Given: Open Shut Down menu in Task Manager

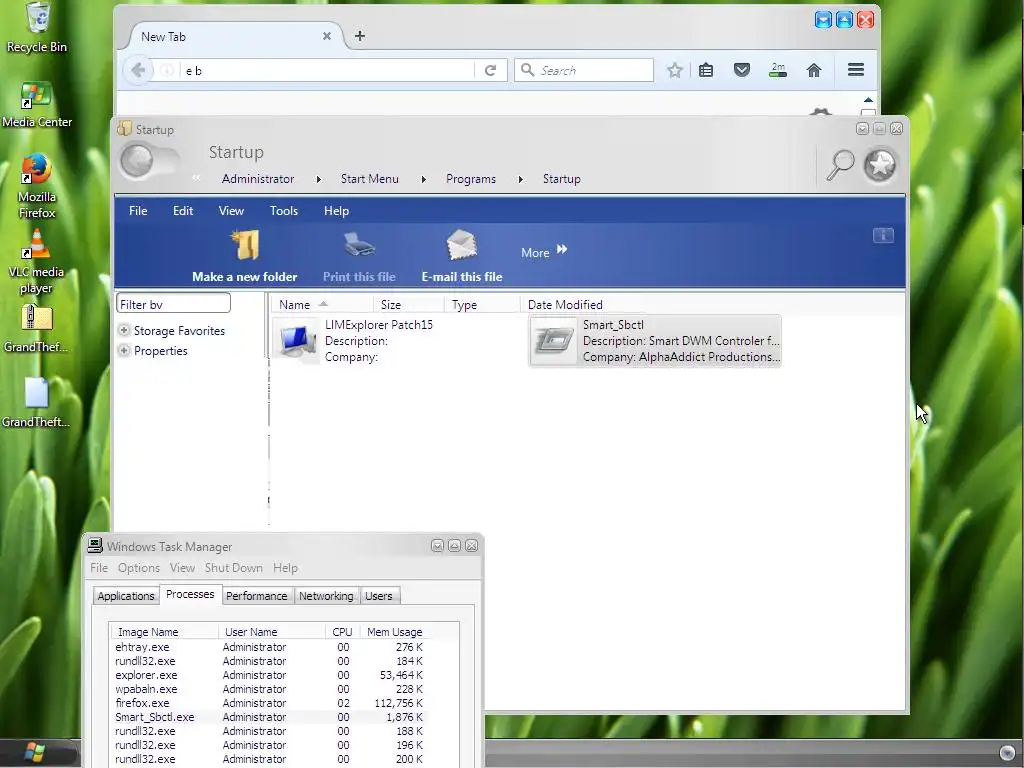Looking at the screenshot, I should (x=234, y=568).
